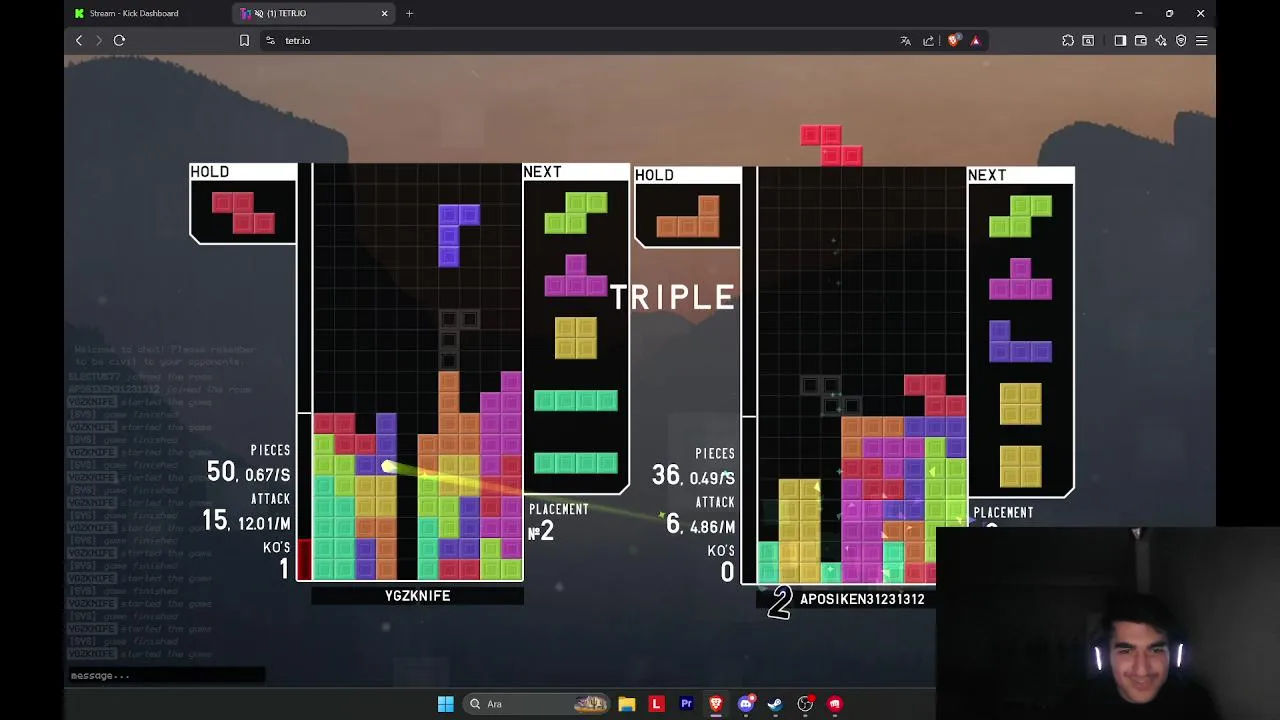Open Brave Shields lion icon

coord(953,40)
